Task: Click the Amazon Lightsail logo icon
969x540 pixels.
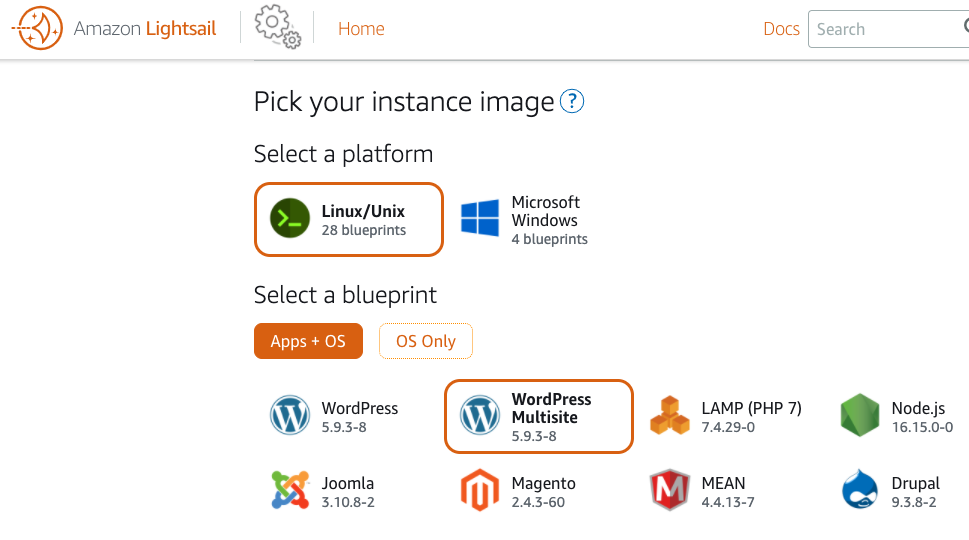Action: click(x=37, y=28)
